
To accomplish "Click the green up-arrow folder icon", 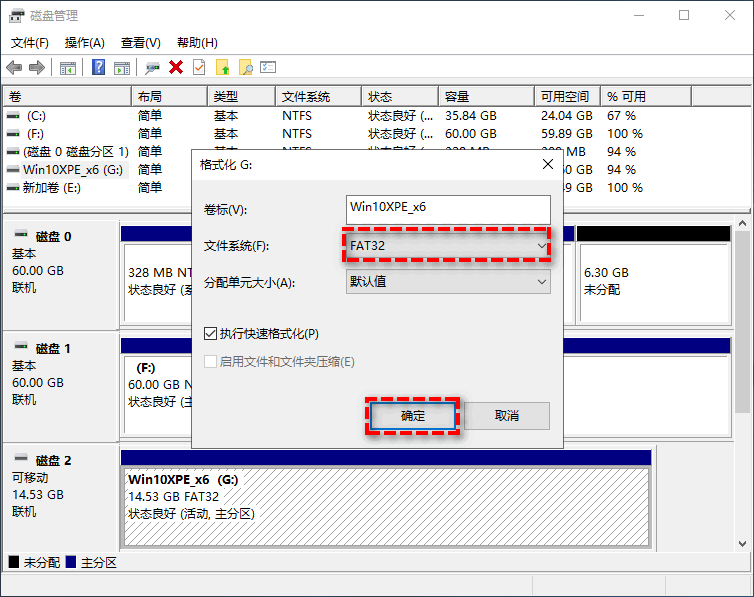I will 222,67.
